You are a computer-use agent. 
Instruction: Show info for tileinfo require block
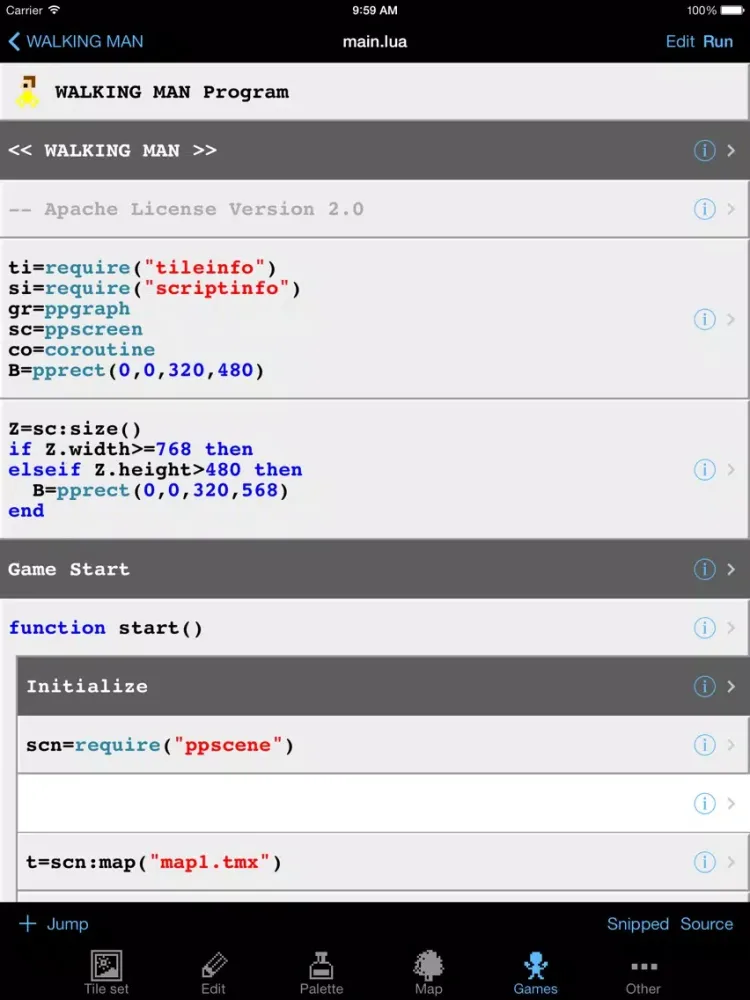[704, 319]
